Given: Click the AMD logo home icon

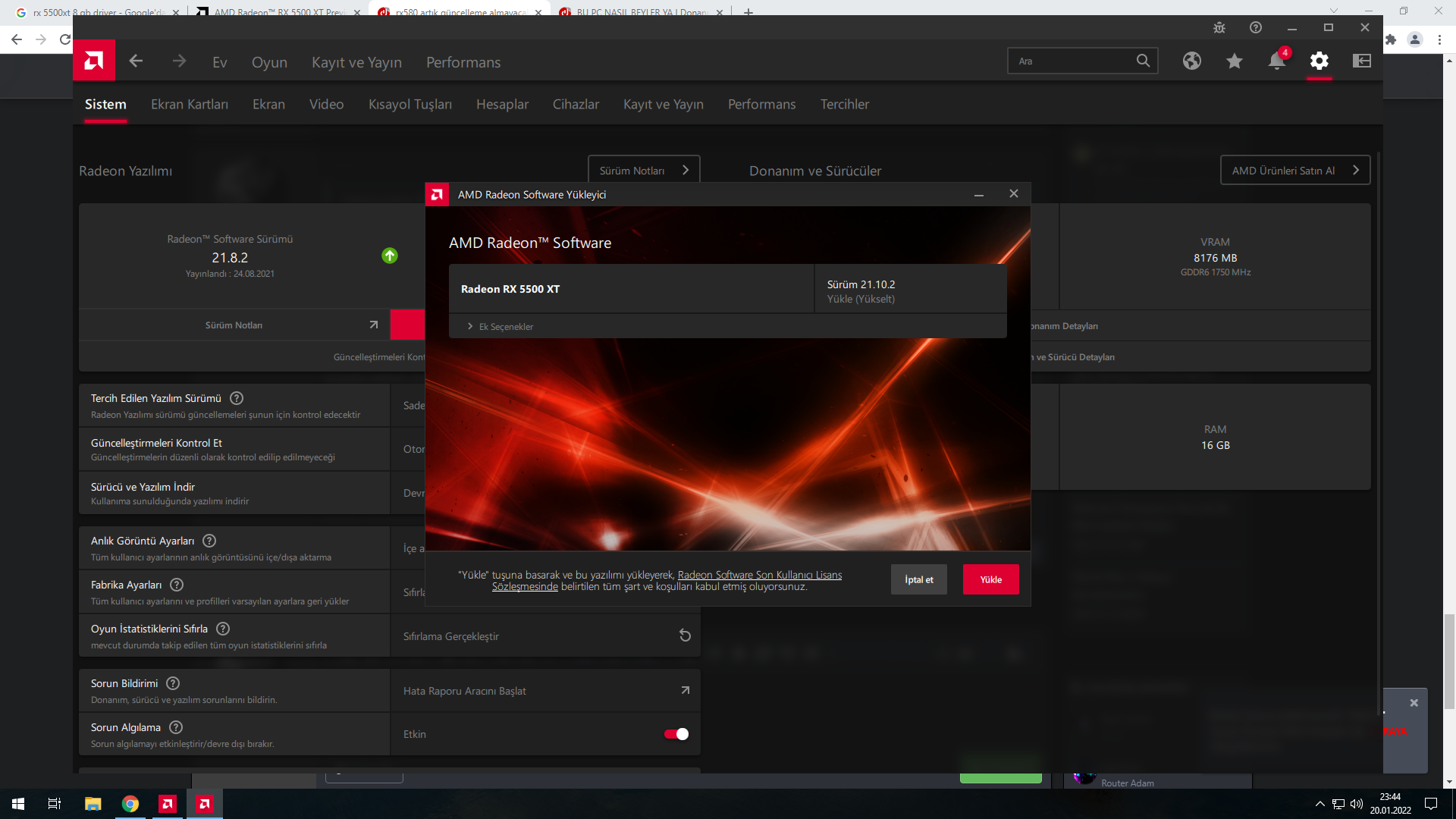Looking at the screenshot, I should coord(94,61).
